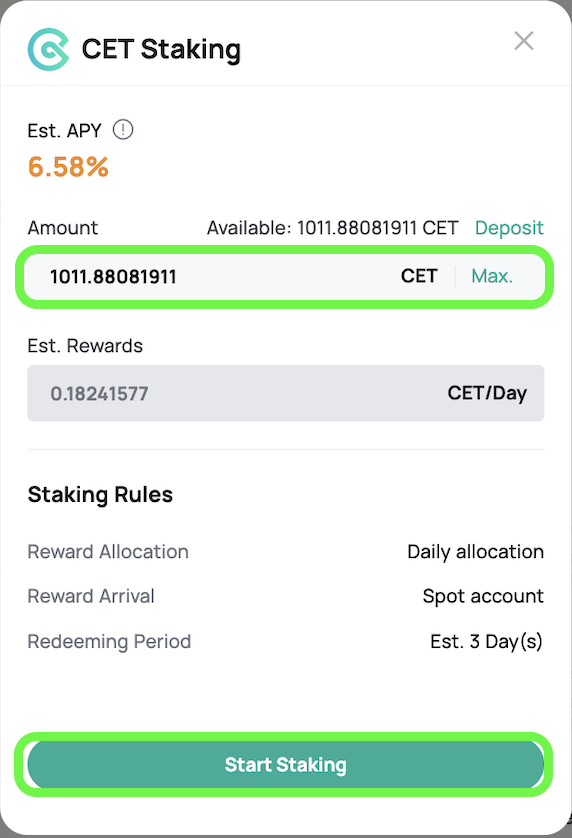572x838 pixels.
Task: Click the Staking Rules heading
Action: click(100, 494)
